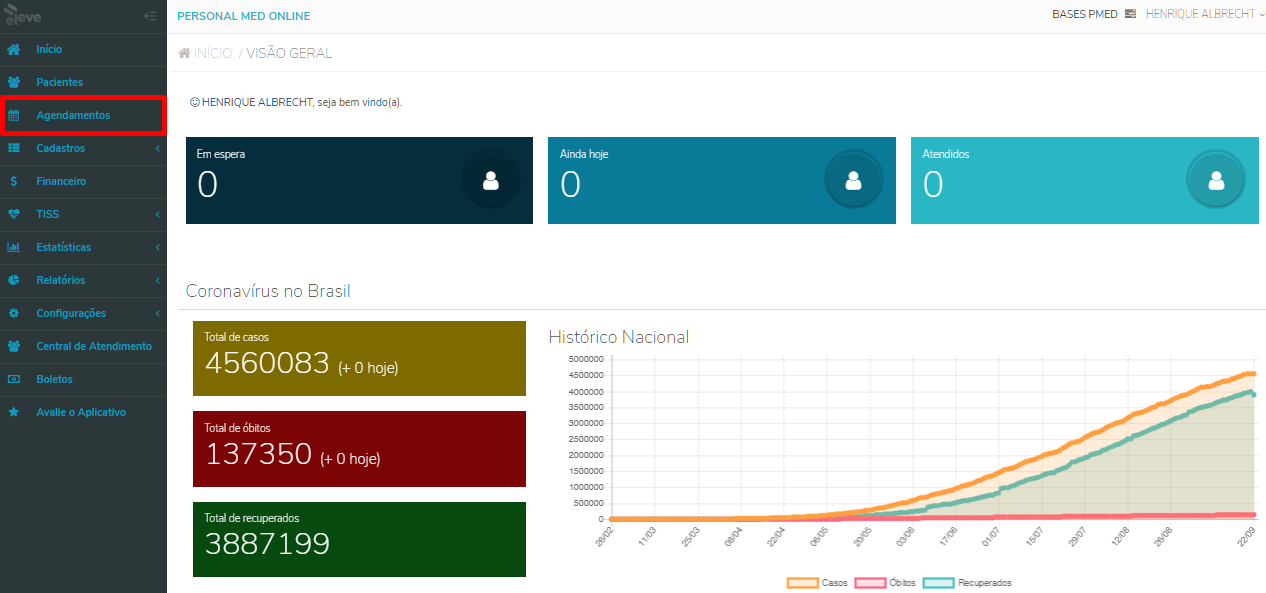Click the BASES PMED label
The image size is (1266, 593).
pos(1085,15)
